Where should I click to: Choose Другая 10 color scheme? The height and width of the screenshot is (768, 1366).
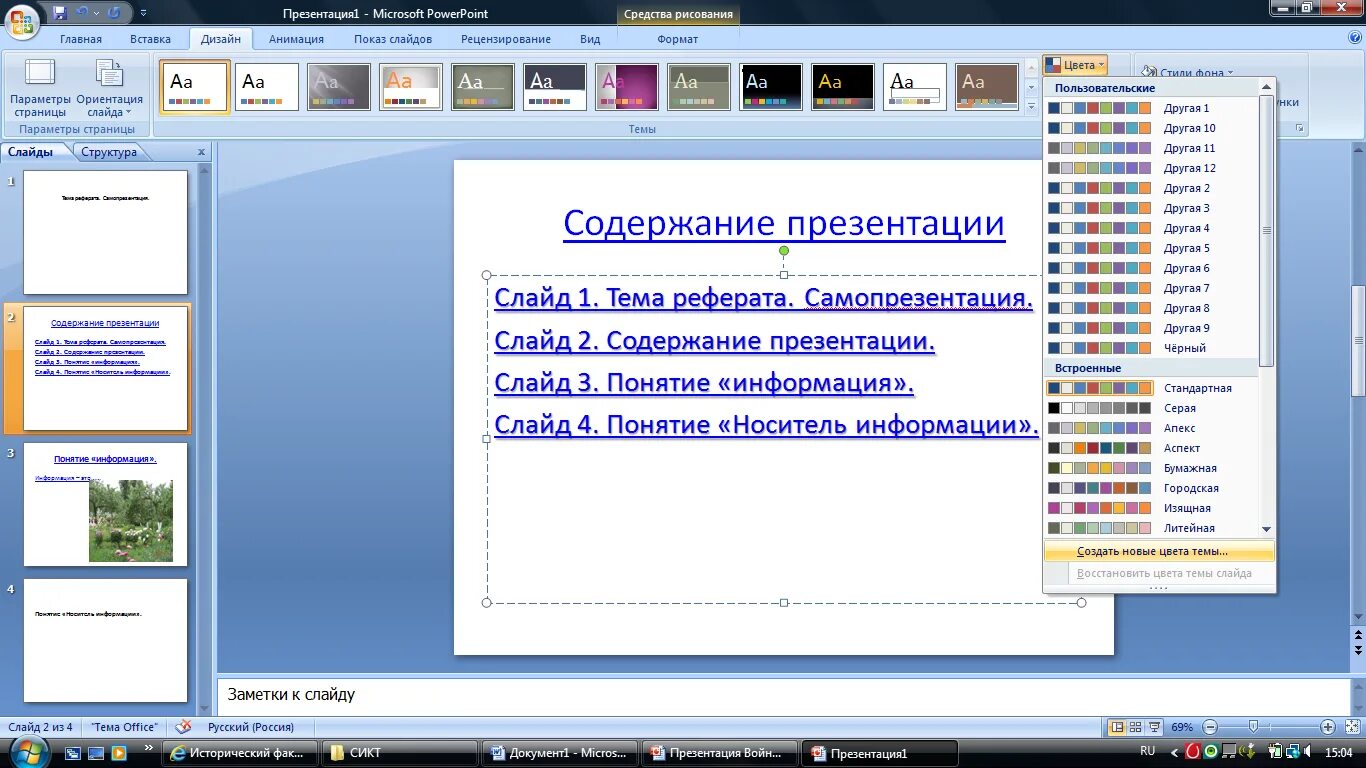tap(1152, 128)
